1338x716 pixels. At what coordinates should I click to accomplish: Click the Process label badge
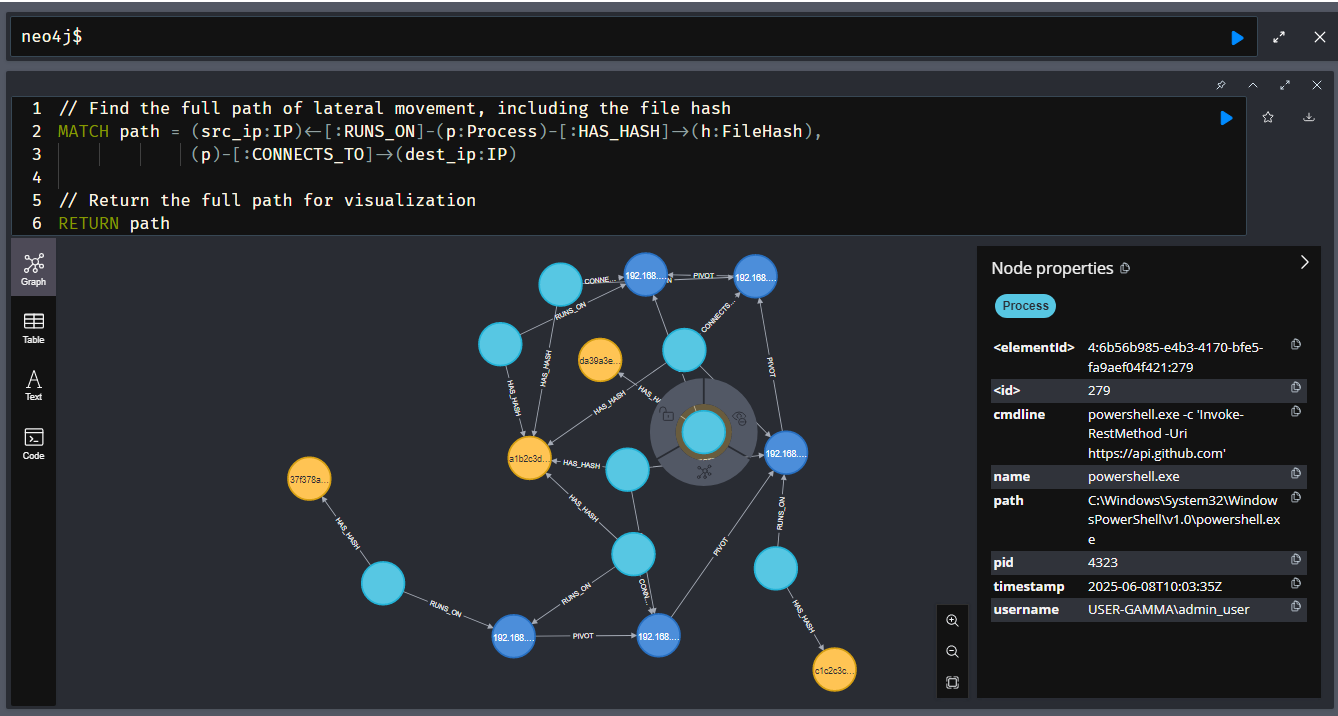tap(1025, 306)
